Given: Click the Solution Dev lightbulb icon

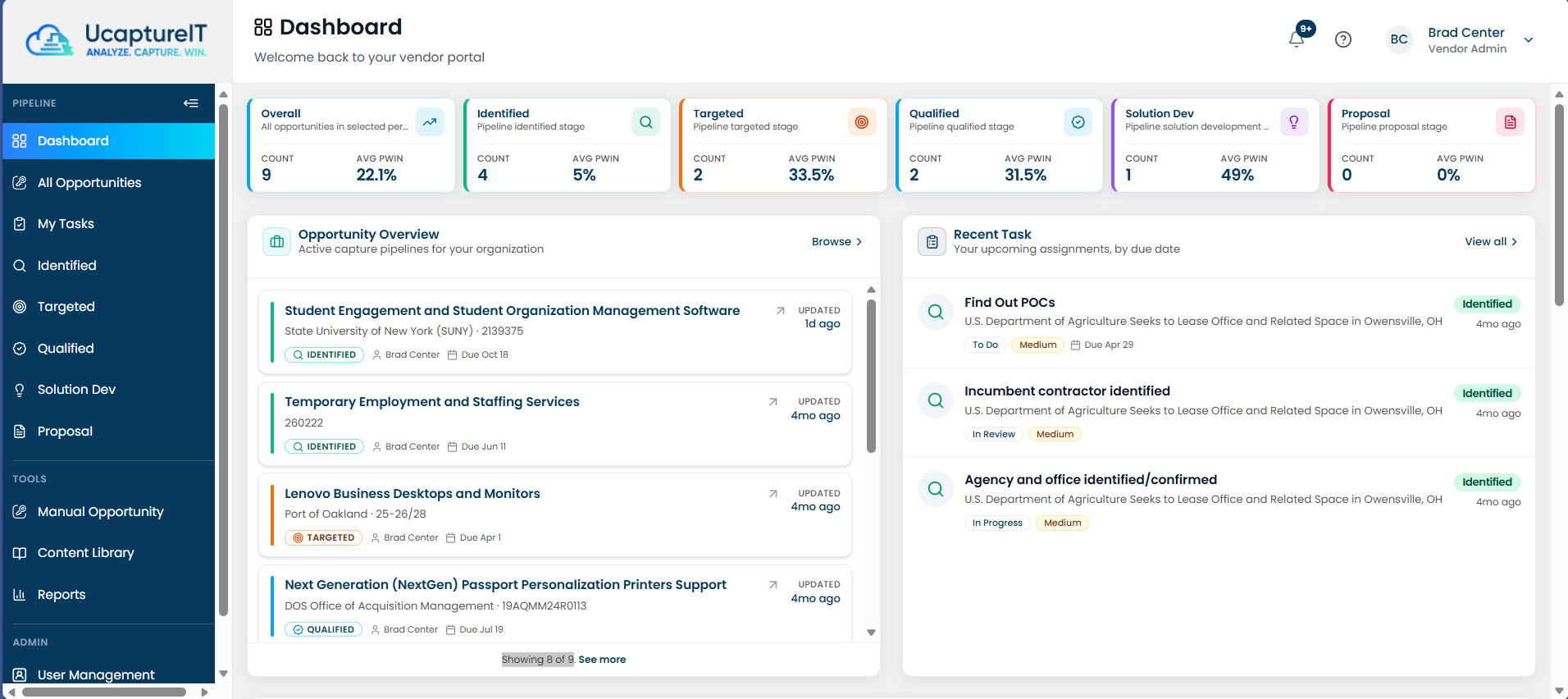Looking at the screenshot, I should tap(1294, 121).
